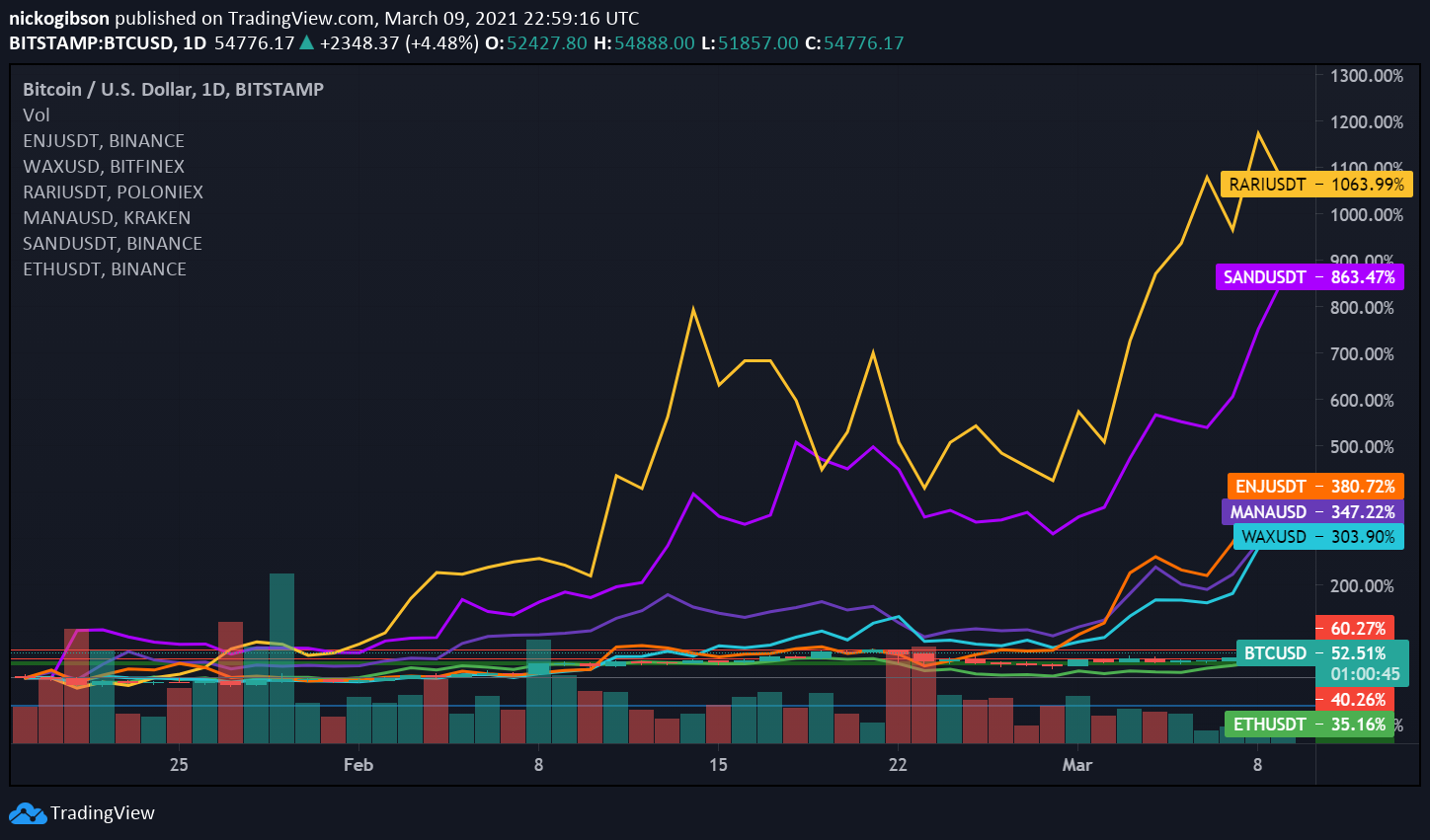The image size is (1430, 840).
Task: Click the TradingView wordmark text
Action: click(x=103, y=813)
